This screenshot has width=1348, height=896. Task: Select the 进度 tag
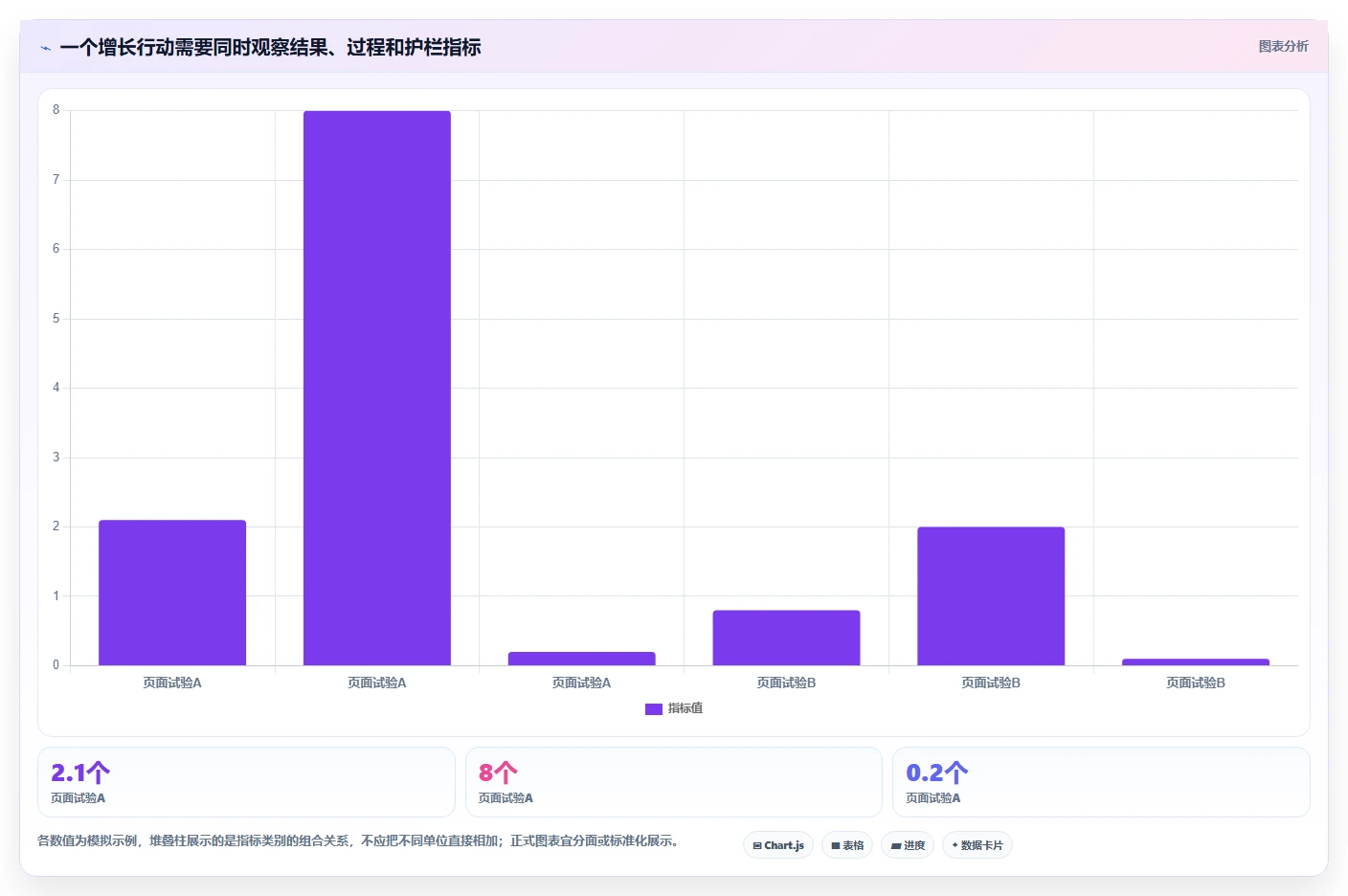click(908, 845)
